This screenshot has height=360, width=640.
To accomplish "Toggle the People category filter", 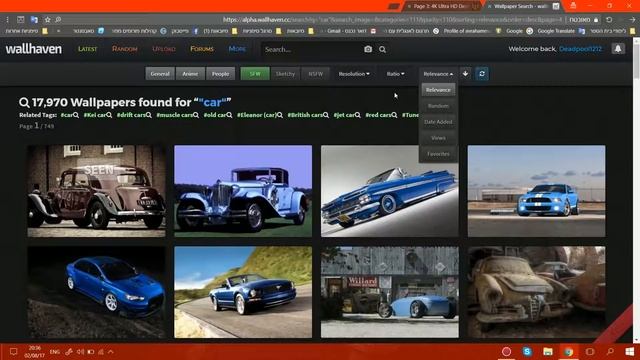I will coord(220,74).
